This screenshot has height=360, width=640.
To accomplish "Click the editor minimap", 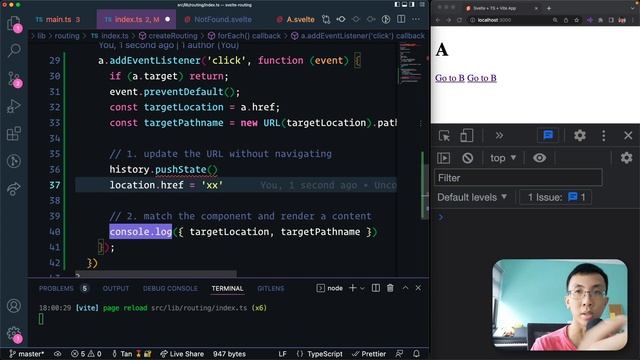I will pos(411,64).
